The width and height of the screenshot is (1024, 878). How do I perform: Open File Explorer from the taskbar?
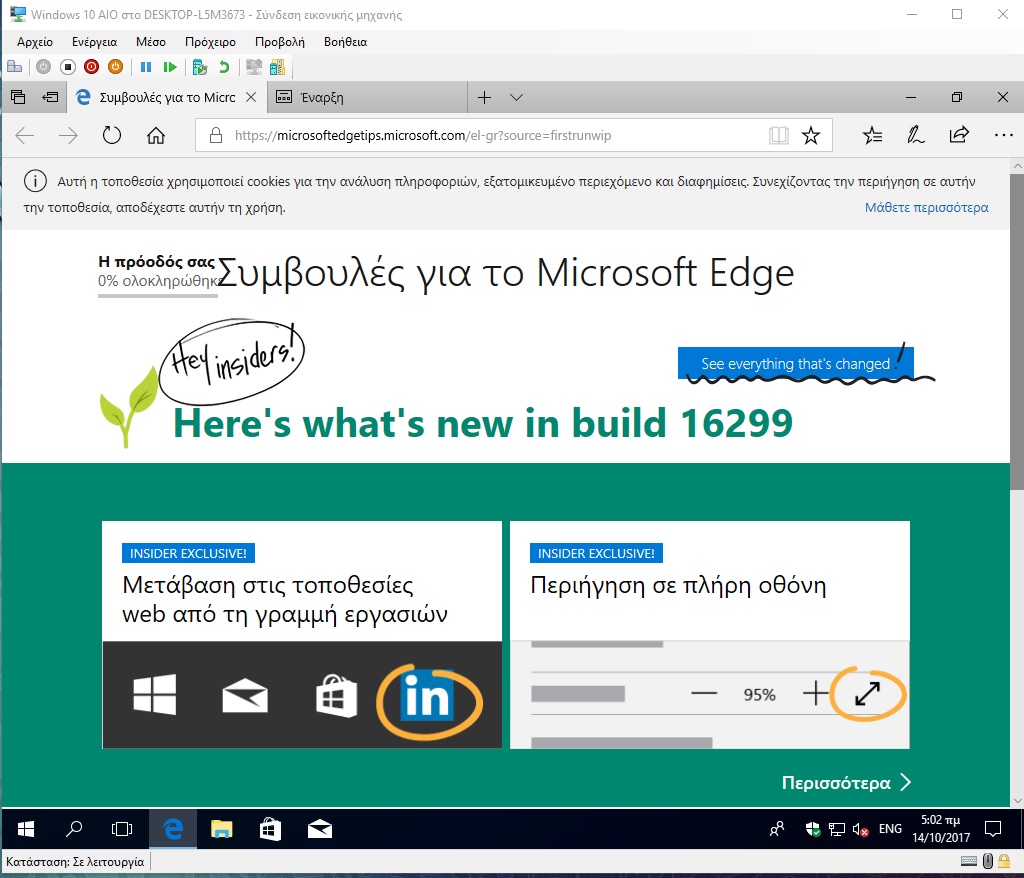(x=221, y=829)
